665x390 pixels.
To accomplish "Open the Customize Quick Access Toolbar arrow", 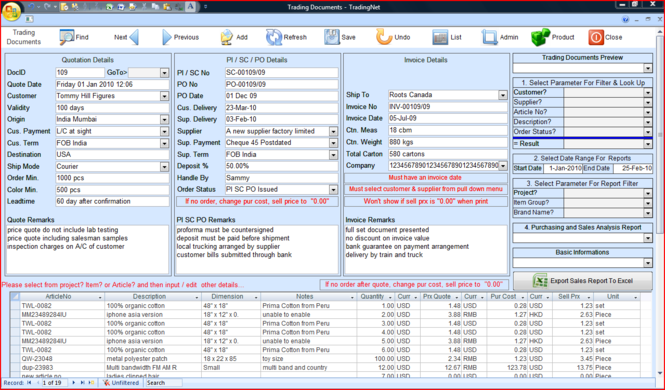I will click(x=205, y=6).
